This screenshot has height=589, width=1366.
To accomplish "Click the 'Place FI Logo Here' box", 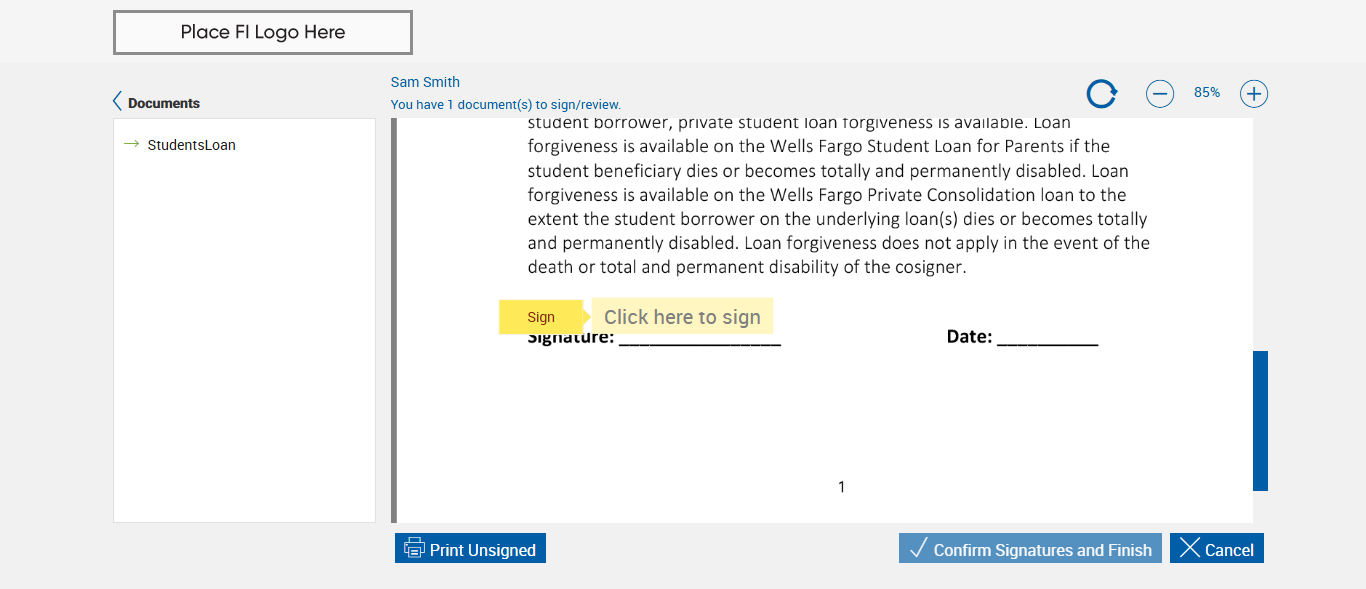I will click(263, 32).
